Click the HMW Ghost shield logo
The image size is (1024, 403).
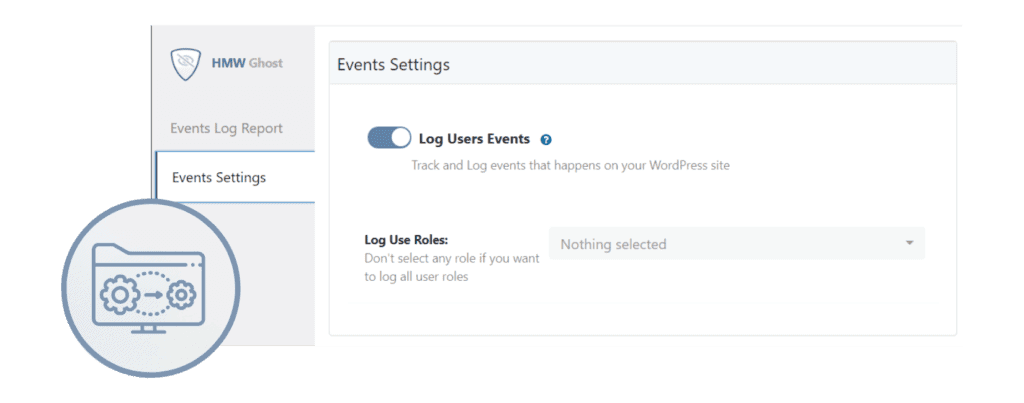click(186, 63)
